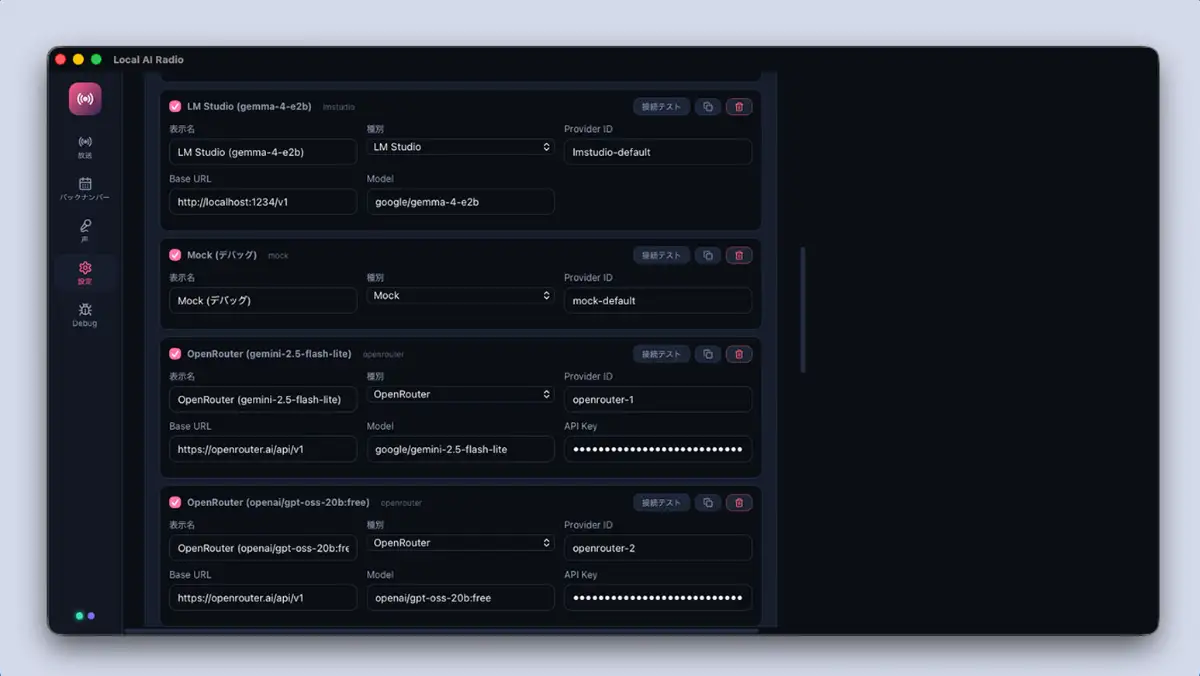
Task: Open 種別 dropdown for the openrouter-2 provider
Action: 460,543
